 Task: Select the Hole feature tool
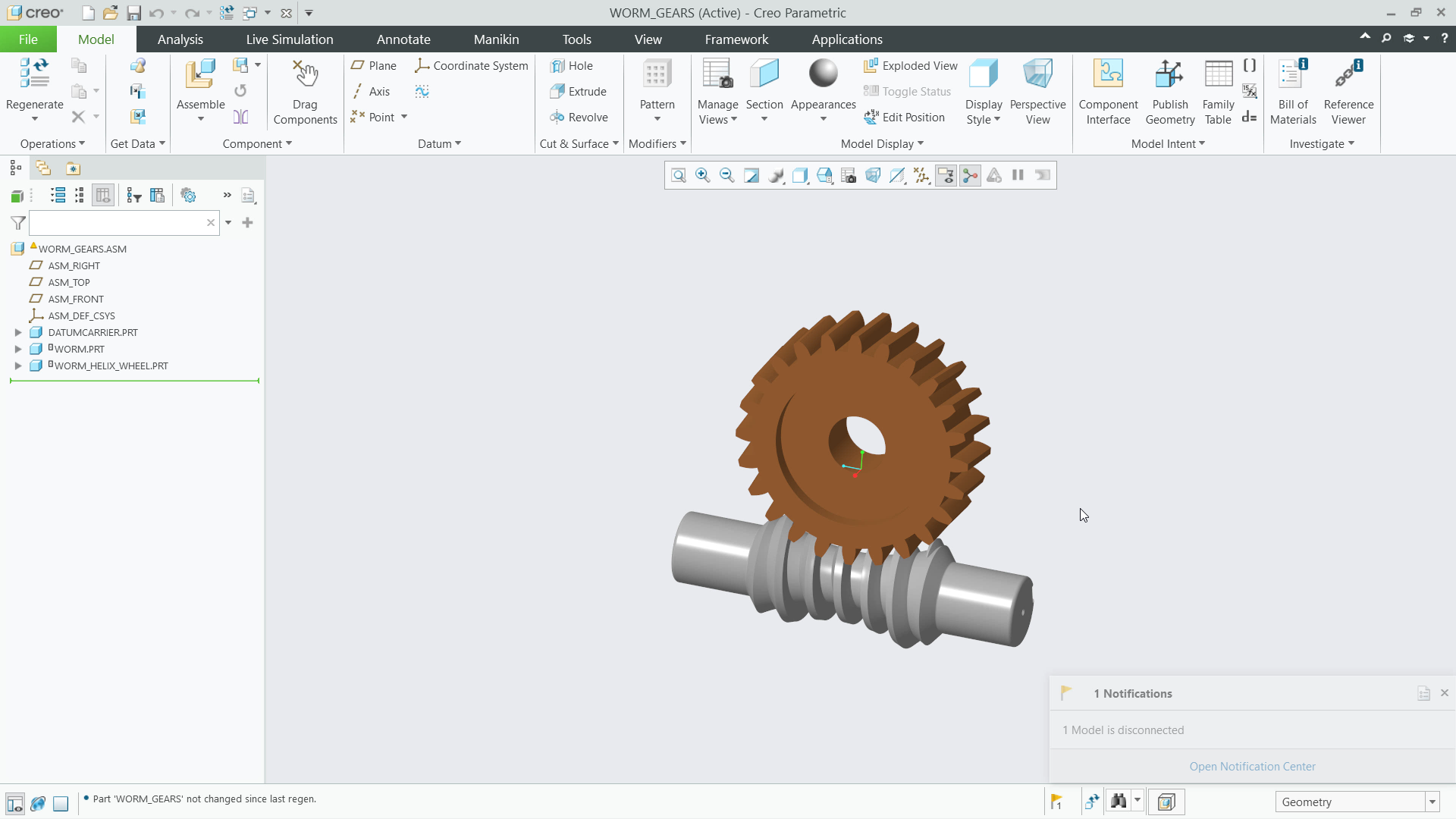[572, 66]
